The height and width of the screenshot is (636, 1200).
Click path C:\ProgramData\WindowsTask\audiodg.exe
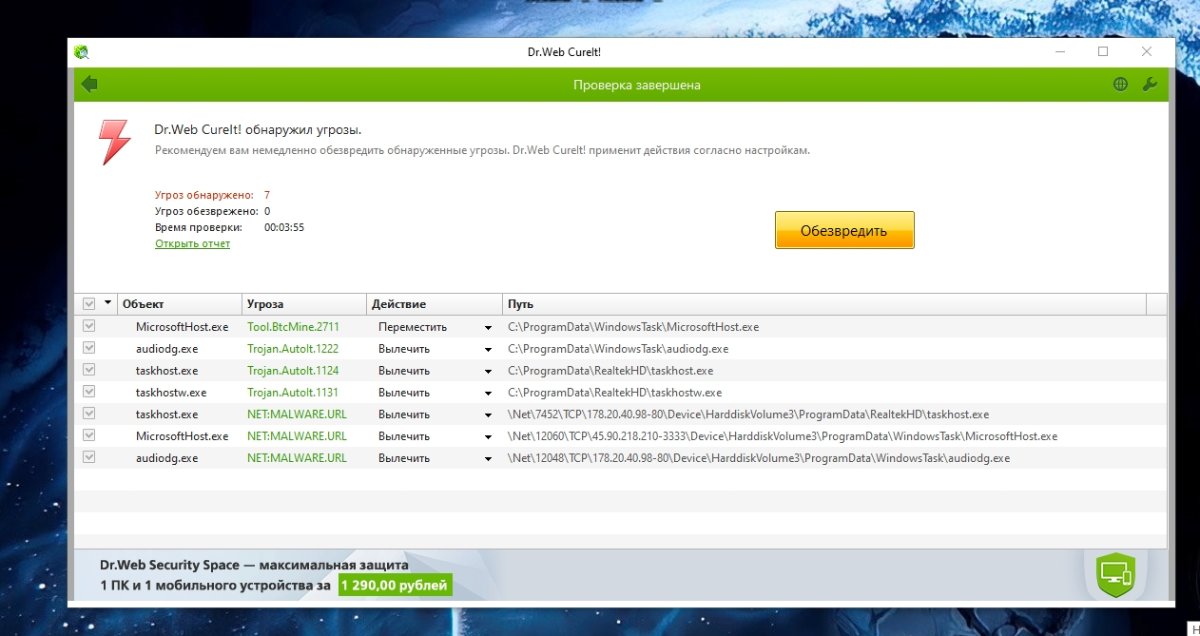(x=618, y=349)
